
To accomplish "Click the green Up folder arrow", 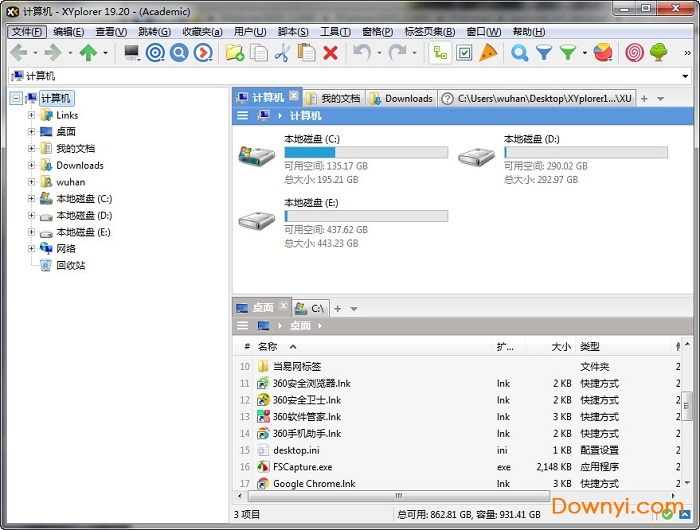I will 88,53.
